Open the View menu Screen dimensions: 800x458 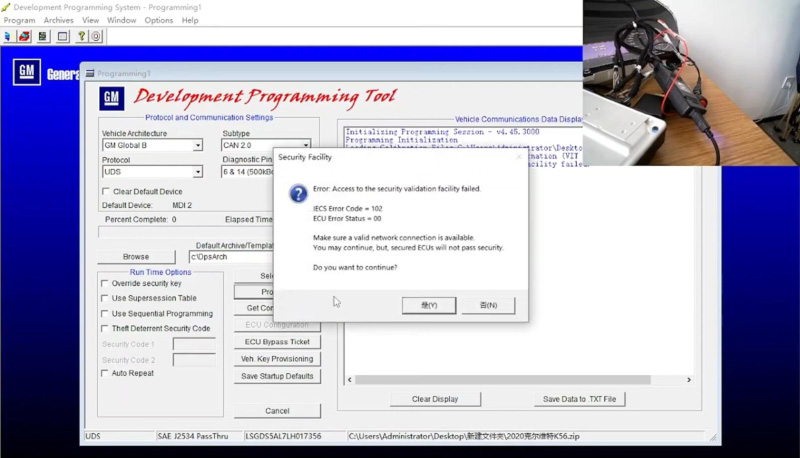click(90, 20)
